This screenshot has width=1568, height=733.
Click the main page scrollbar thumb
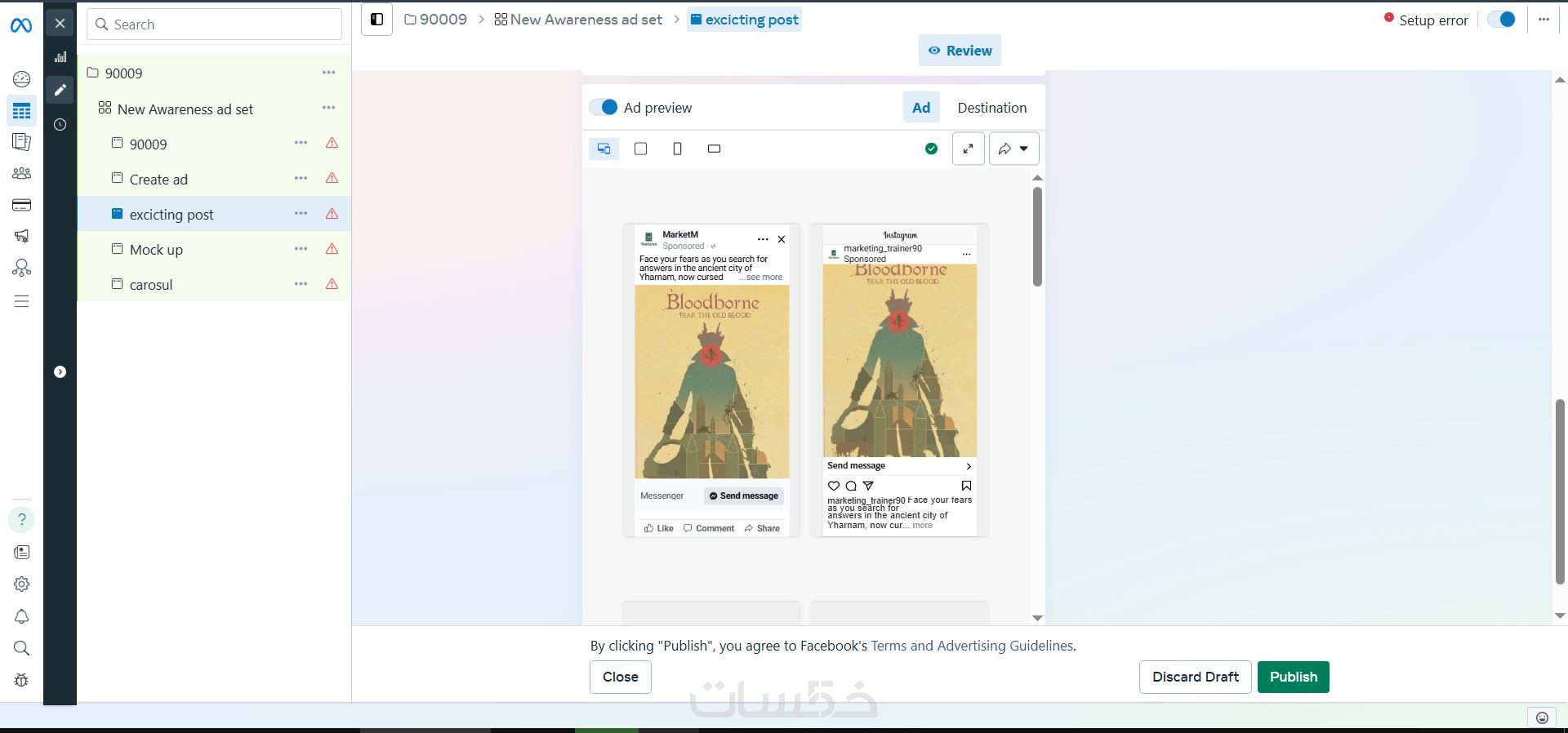[x=1560, y=491]
